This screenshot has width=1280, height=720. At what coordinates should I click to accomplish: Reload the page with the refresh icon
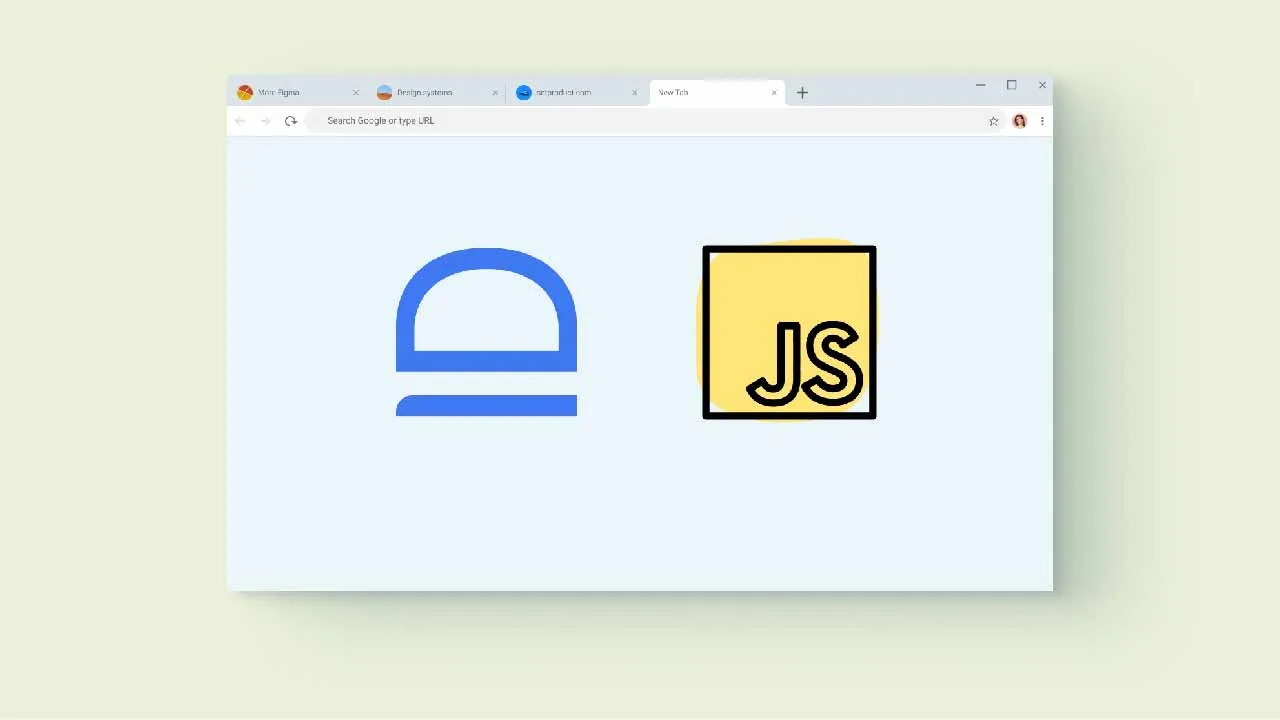click(x=291, y=121)
